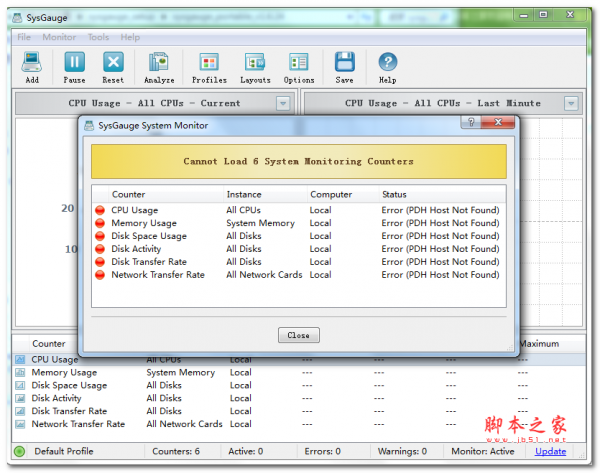Select 'Disk Transfer Rate' in main counter list
The image size is (600, 473).
click(298, 411)
